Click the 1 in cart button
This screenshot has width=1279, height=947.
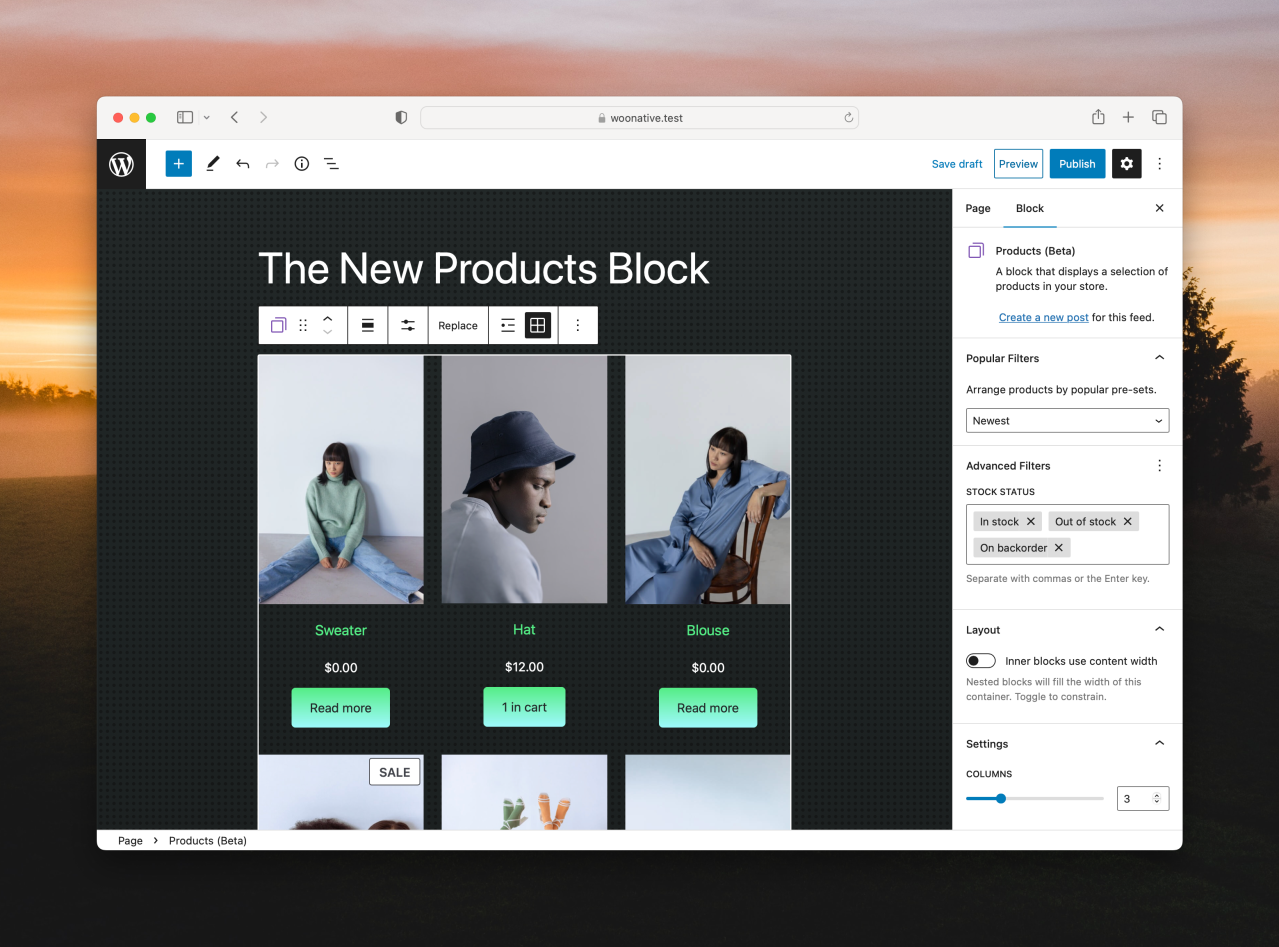click(524, 707)
